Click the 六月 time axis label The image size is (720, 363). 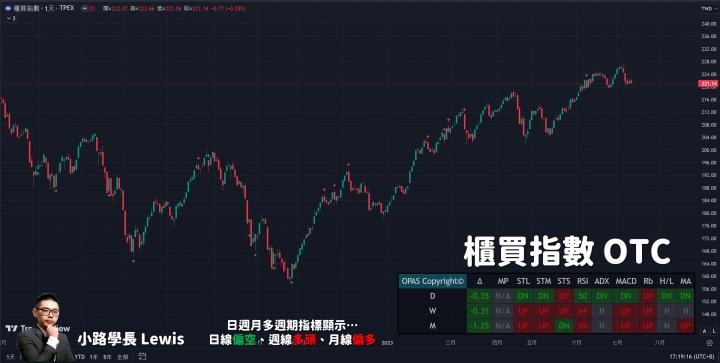click(577, 343)
